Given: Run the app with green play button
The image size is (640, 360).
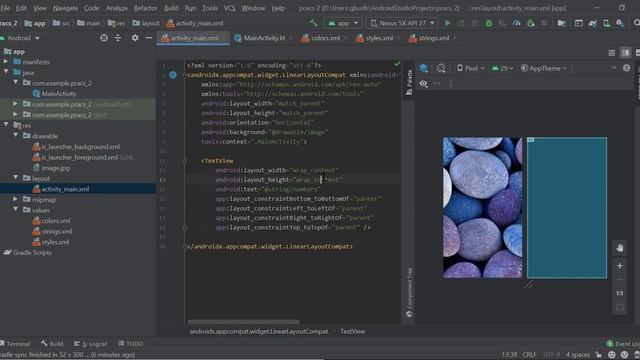Looking at the screenshot, I should coord(448,23).
